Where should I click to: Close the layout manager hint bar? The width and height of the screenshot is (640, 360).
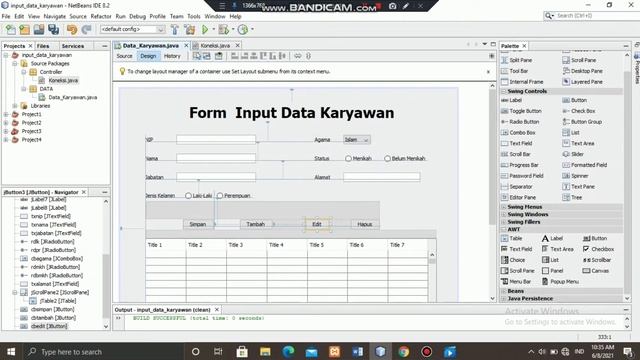[488, 71]
